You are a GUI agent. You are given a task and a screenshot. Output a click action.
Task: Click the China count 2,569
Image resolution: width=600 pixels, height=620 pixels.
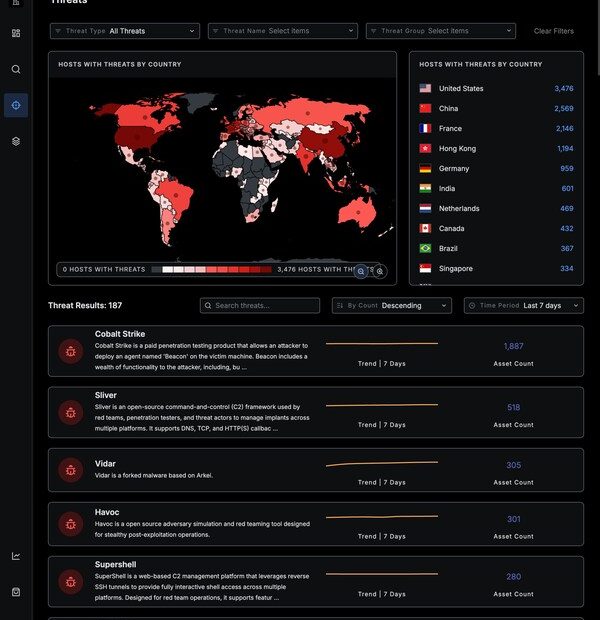click(x=564, y=108)
